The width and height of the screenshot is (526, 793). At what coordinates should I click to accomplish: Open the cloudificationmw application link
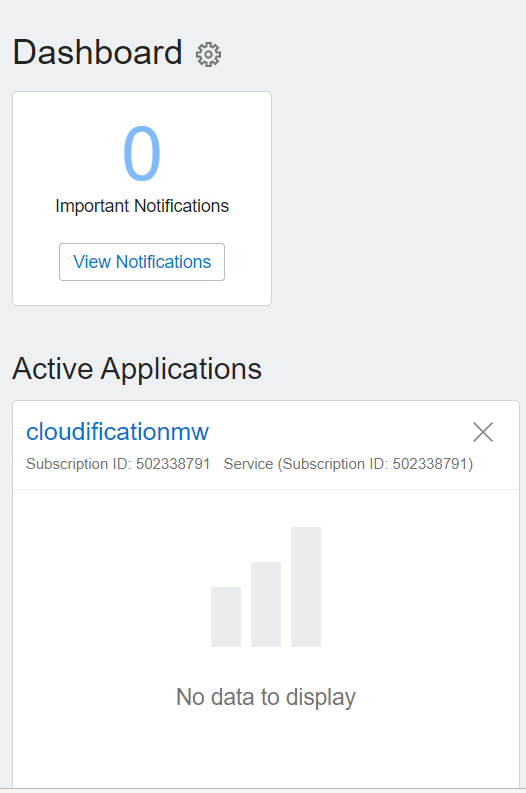117,432
